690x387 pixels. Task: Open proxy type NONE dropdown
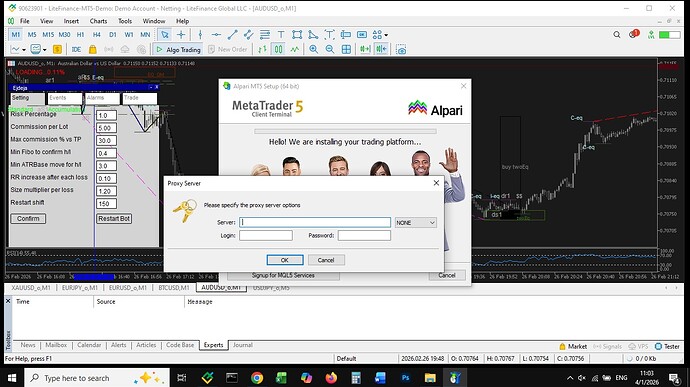coord(415,222)
